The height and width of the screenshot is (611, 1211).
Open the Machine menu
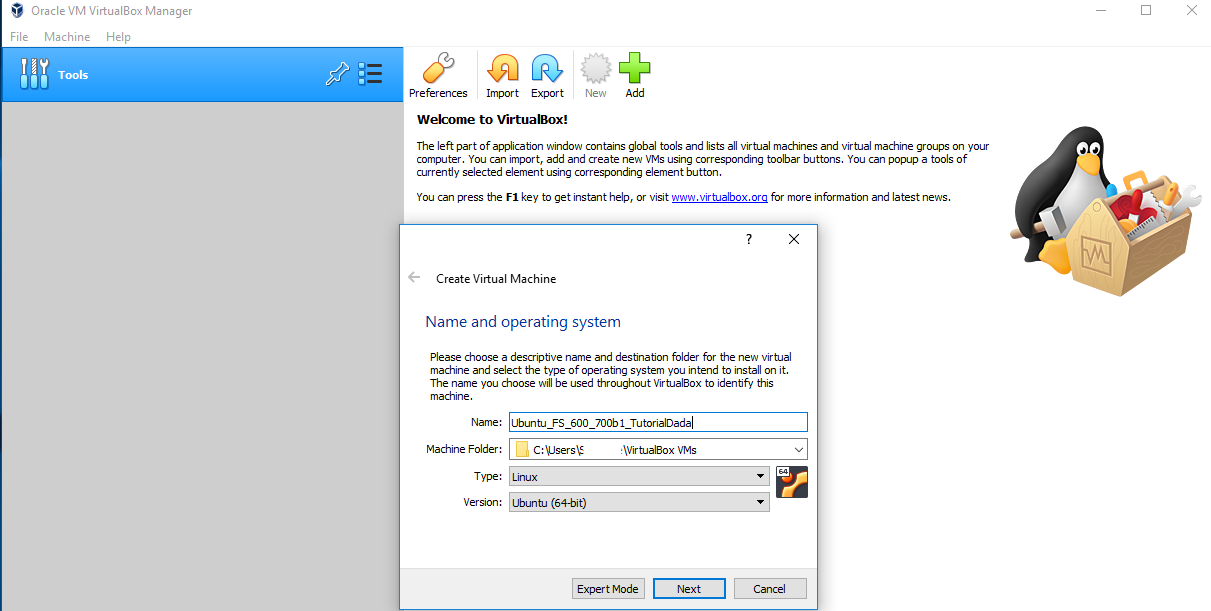(x=67, y=37)
